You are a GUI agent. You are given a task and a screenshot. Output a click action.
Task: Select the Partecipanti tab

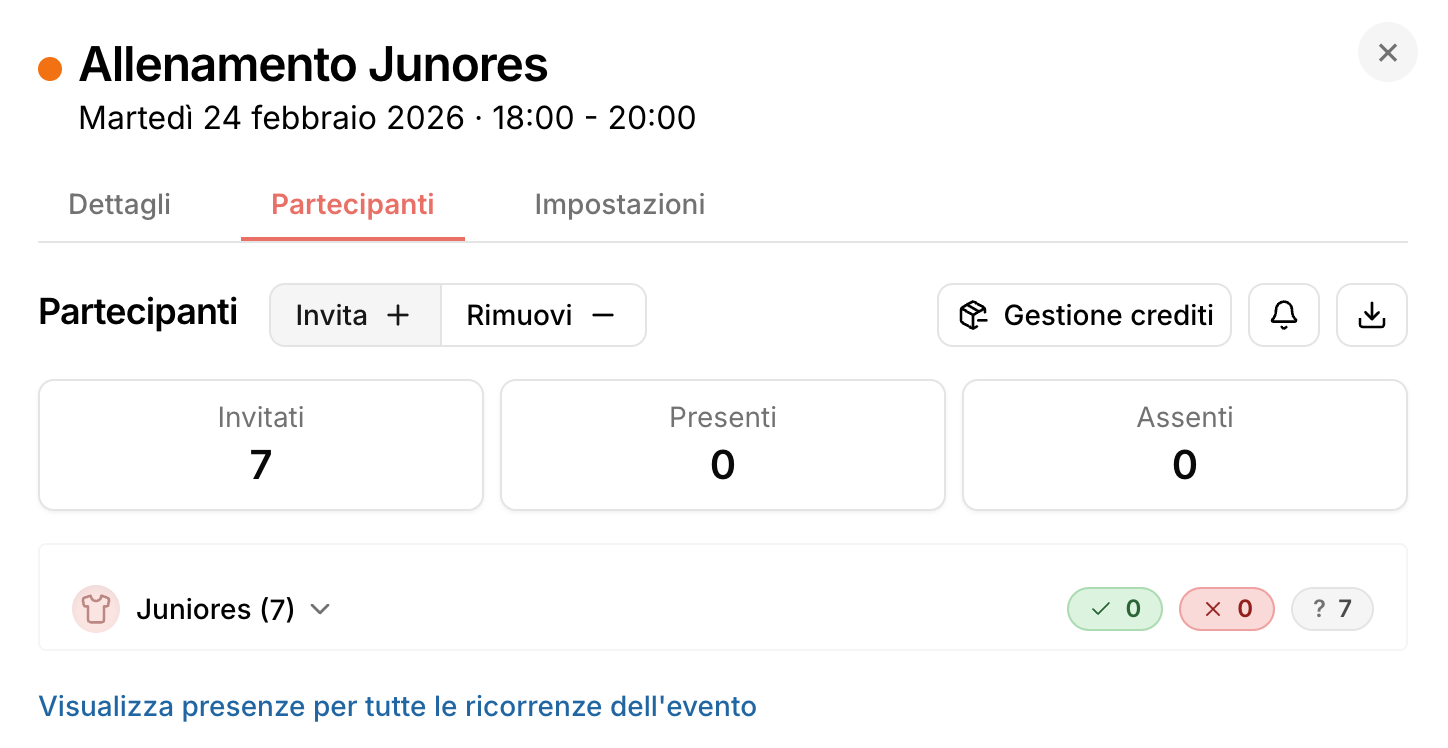353,205
